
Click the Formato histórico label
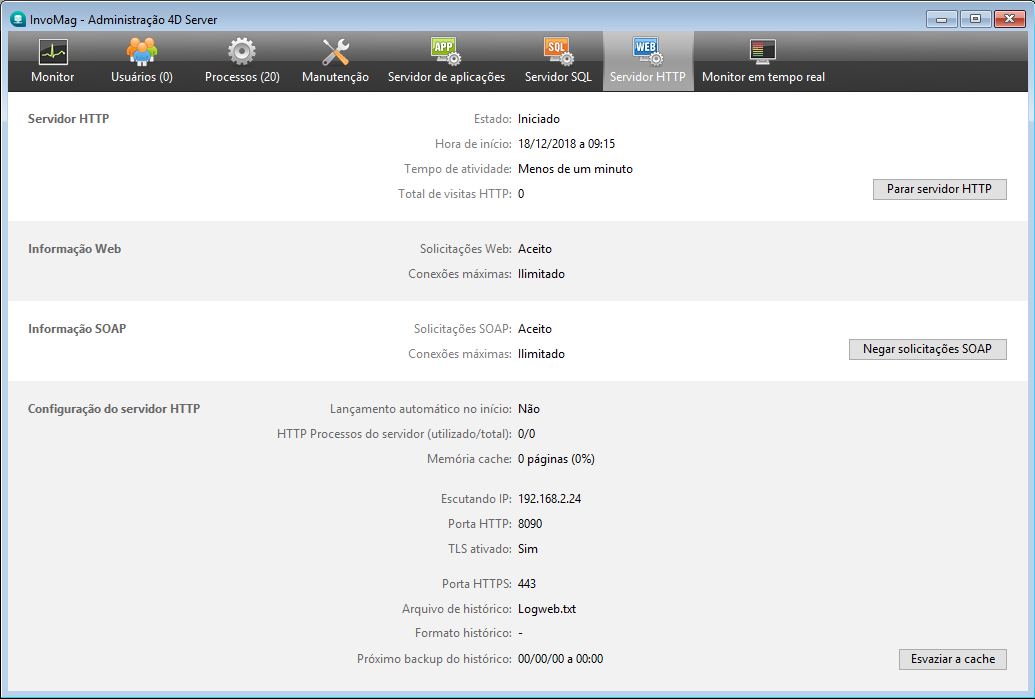tap(463, 633)
